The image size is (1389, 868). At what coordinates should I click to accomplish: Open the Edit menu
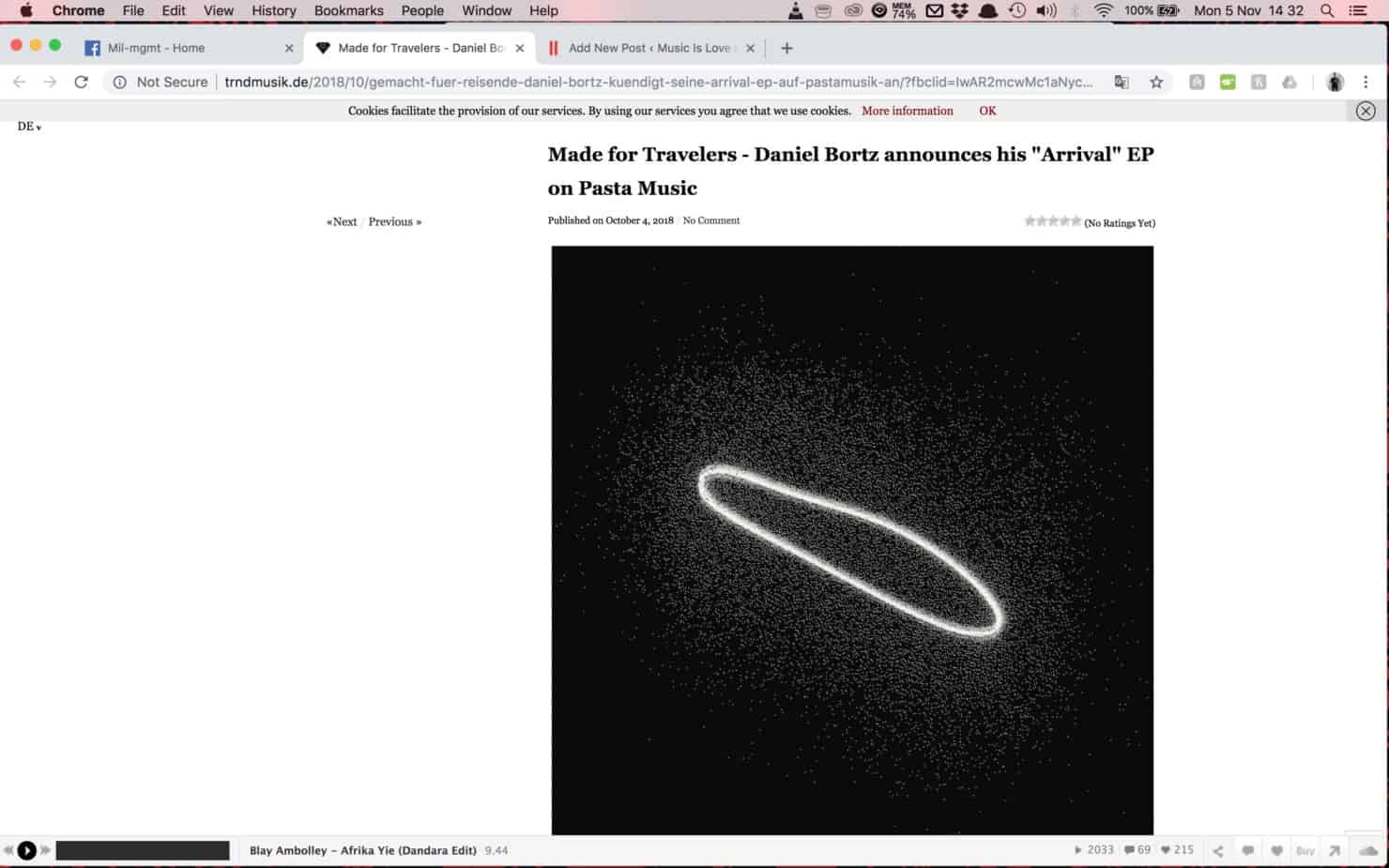(x=174, y=10)
